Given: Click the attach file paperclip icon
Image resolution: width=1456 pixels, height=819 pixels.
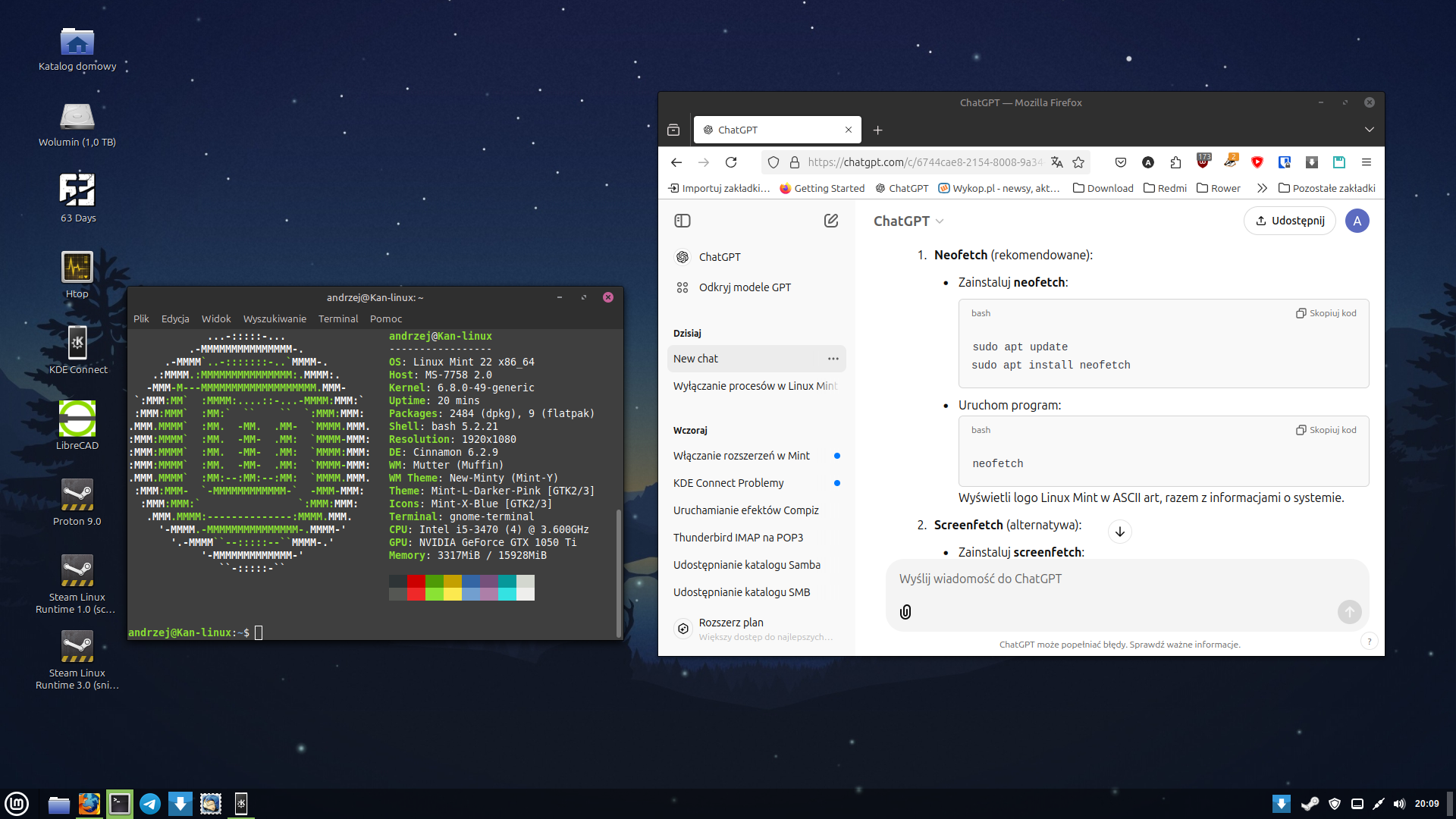Looking at the screenshot, I should pyautogui.click(x=905, y=612).
